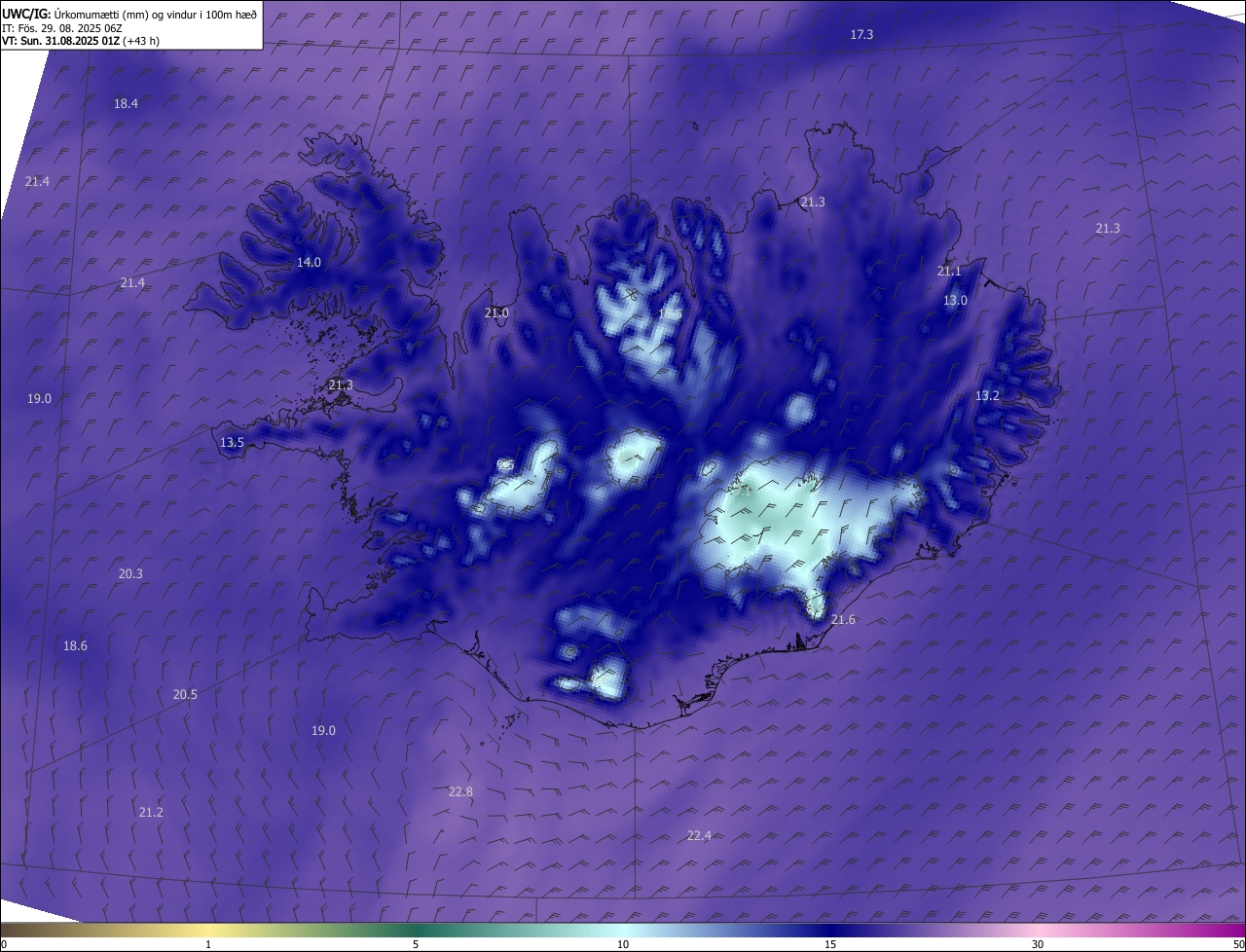Click the 13.0 value label

[956, 301]
